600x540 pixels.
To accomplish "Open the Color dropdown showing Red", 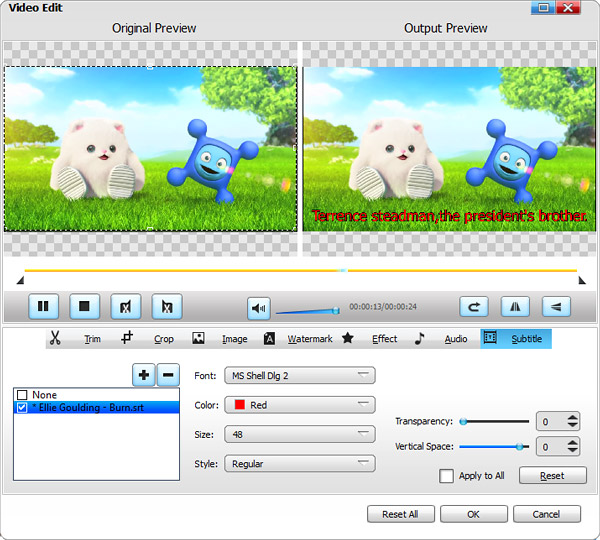I will [300, 405].
